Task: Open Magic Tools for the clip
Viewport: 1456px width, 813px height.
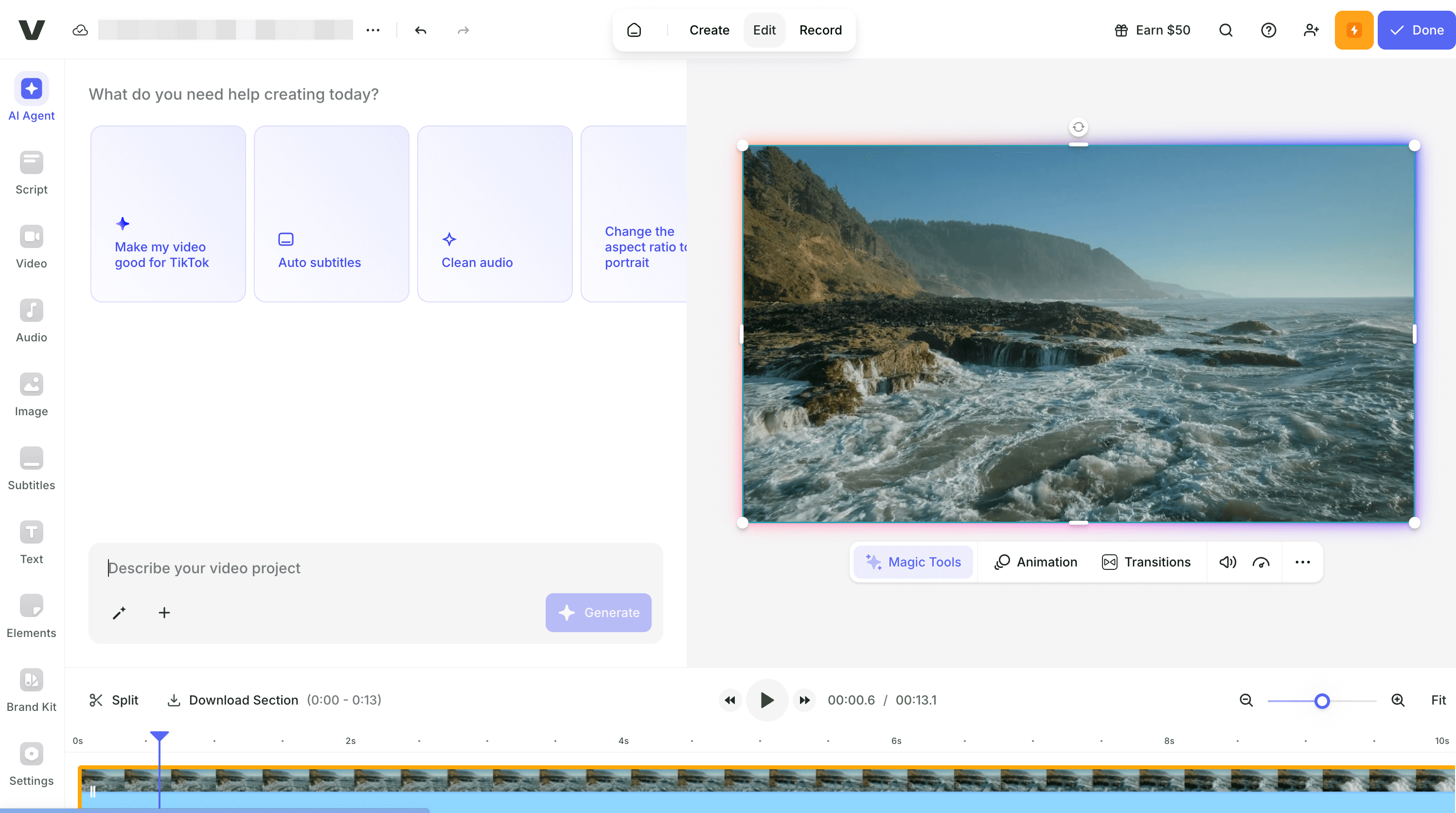Action: pos(913,562)
